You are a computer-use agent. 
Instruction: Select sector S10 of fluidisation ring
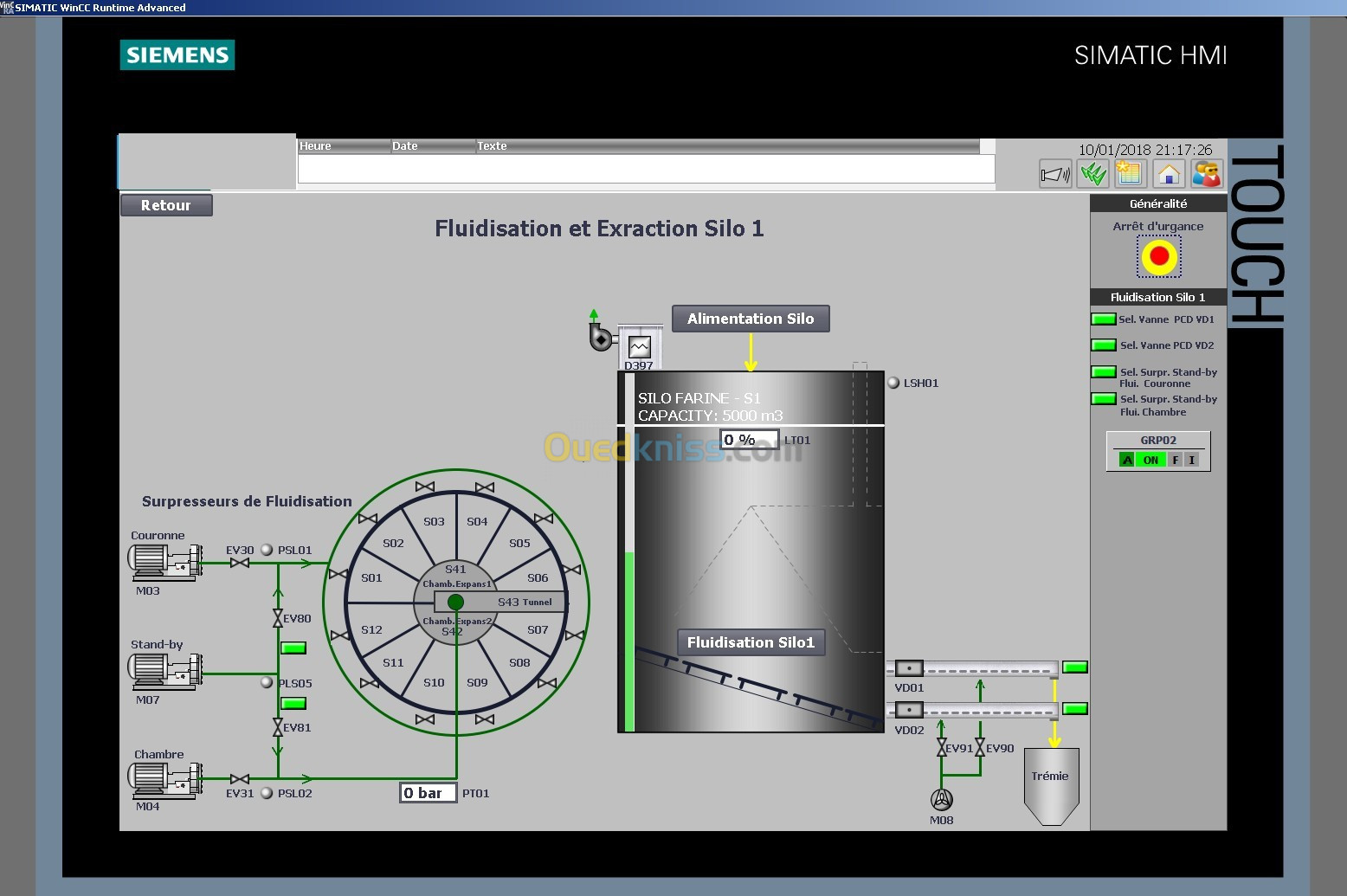pos(434,682)
